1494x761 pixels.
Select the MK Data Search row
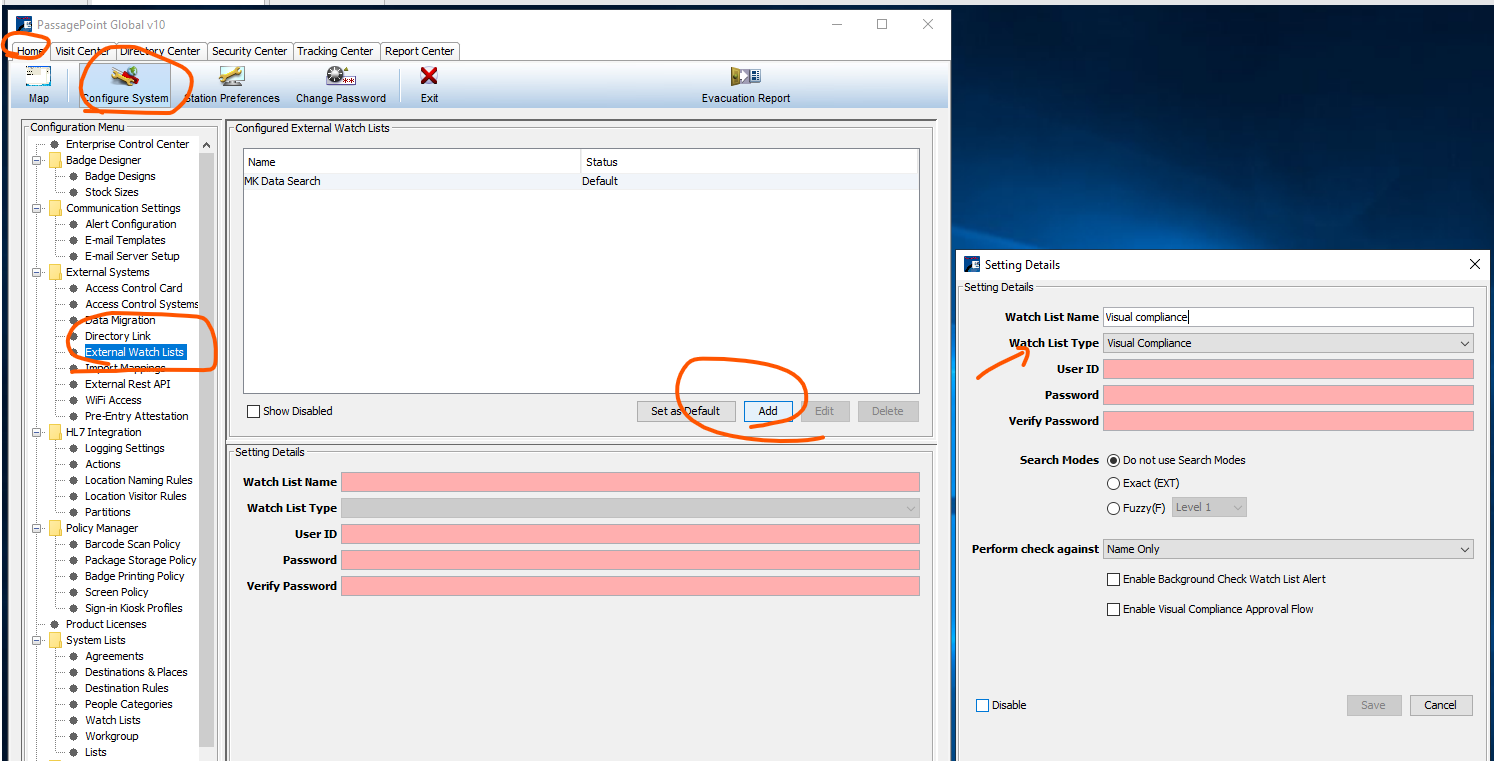[580, 181]
